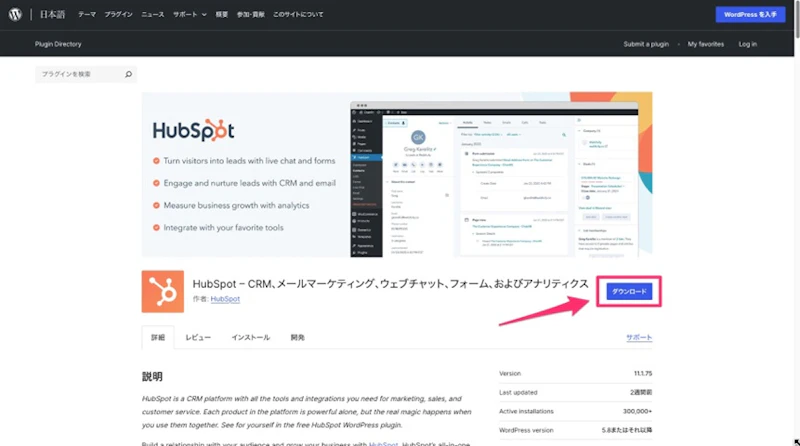Select the 詳細 tab

(158, 337)
